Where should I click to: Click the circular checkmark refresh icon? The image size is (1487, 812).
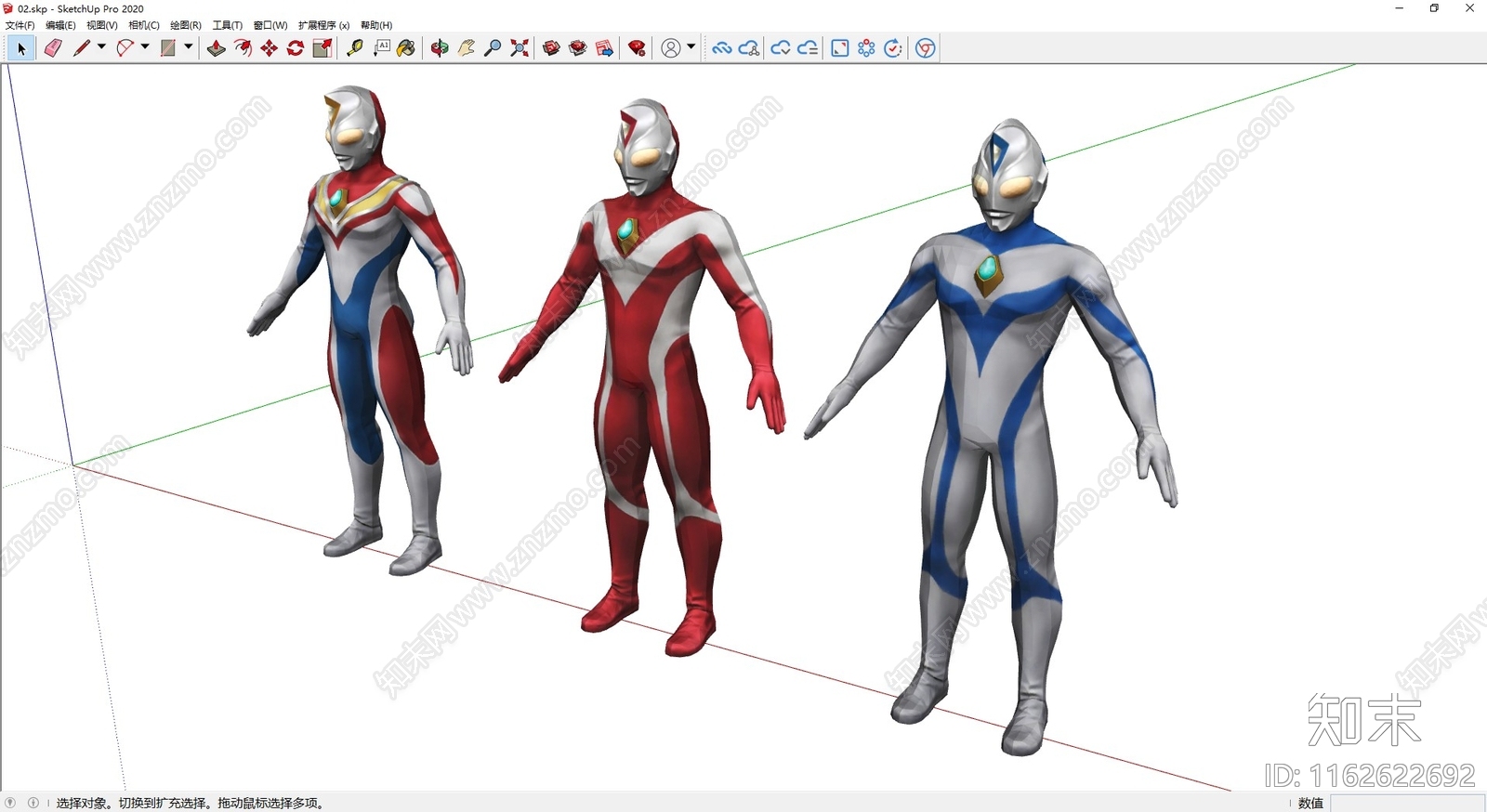[x=893, y=48]
